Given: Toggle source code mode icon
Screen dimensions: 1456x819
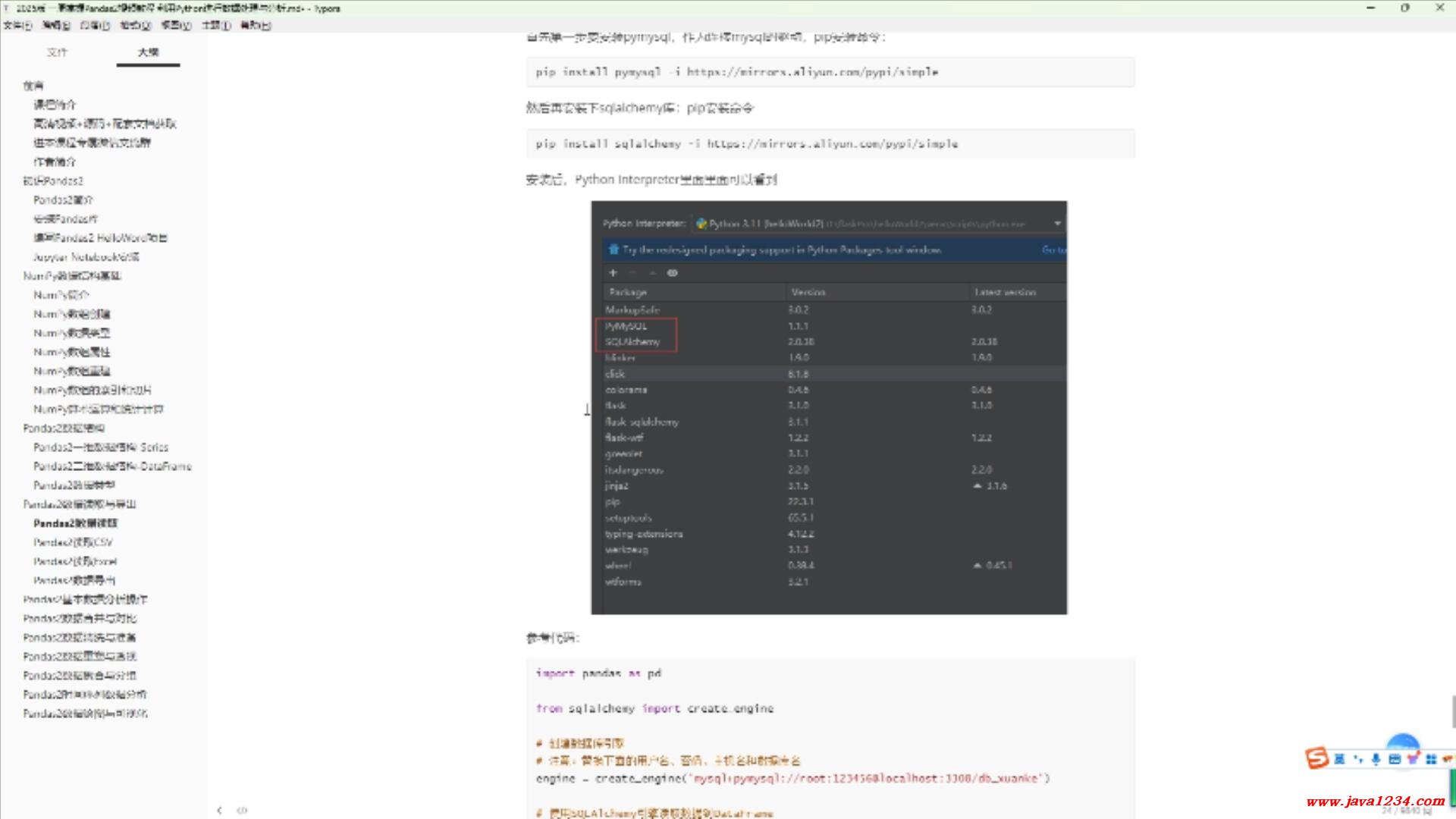Looking at the screenshot, I should (242, 810).
